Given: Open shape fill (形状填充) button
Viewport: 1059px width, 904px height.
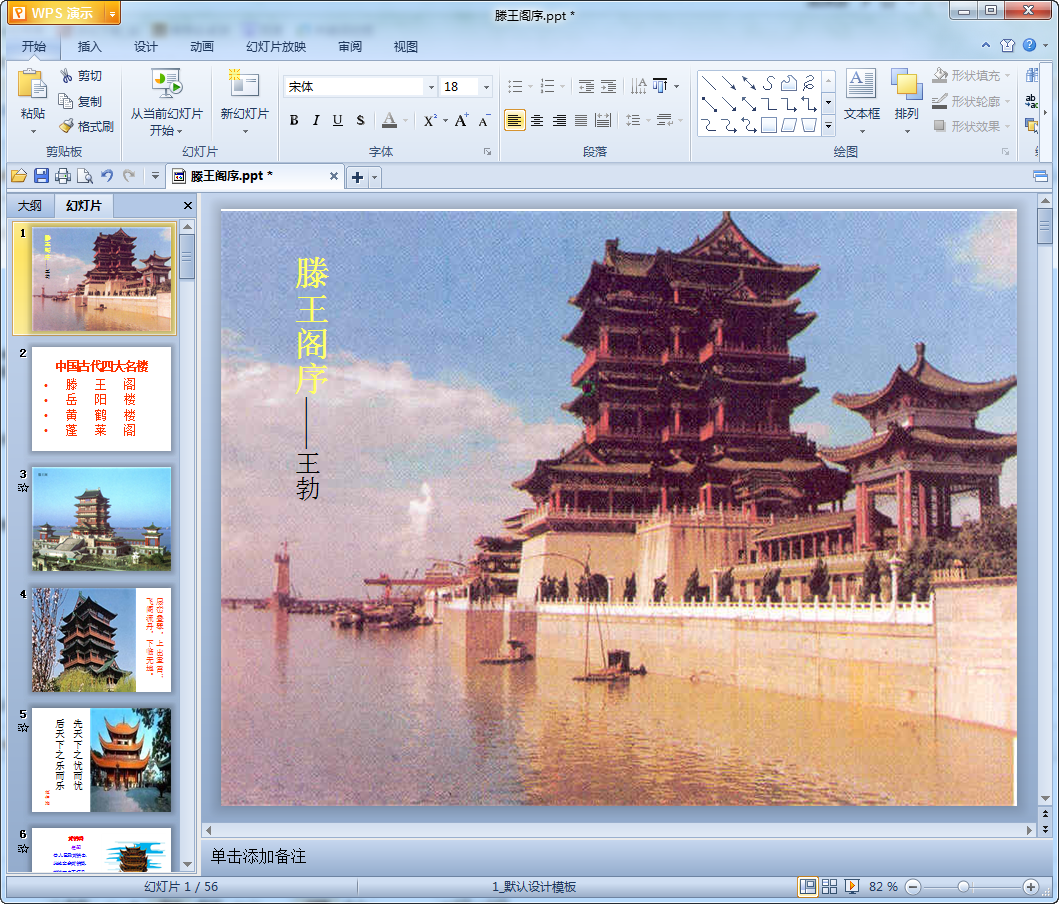Looking at the screenshot, I should coord(972,76).
